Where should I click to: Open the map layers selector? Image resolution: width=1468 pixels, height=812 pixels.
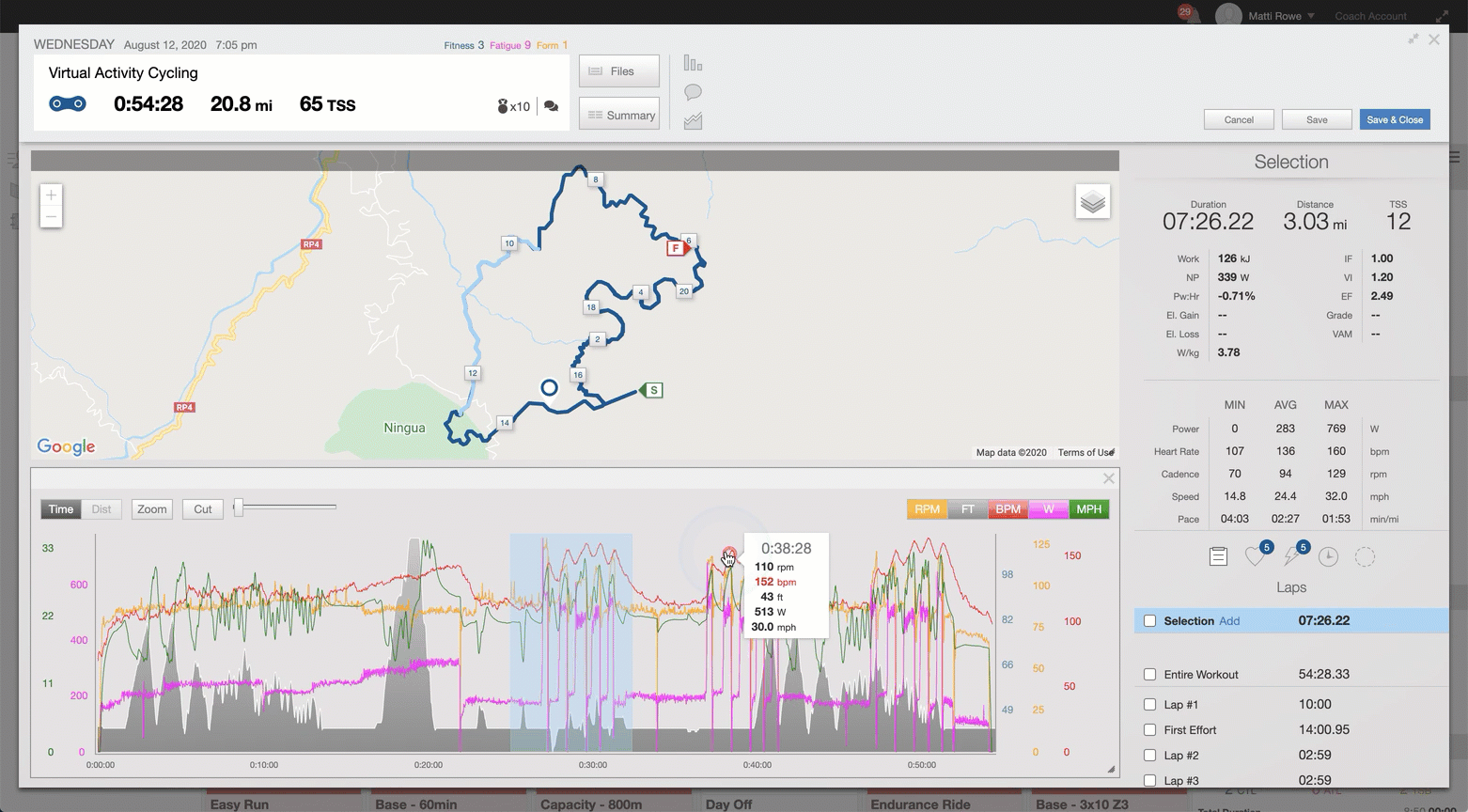1092,202
